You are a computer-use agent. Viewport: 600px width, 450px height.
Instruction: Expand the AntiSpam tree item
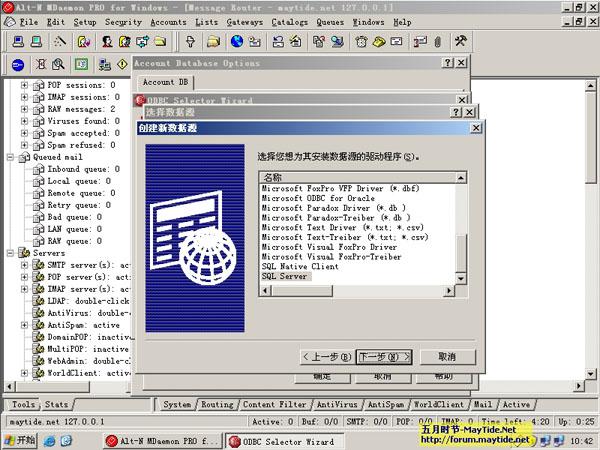point(24,325)
